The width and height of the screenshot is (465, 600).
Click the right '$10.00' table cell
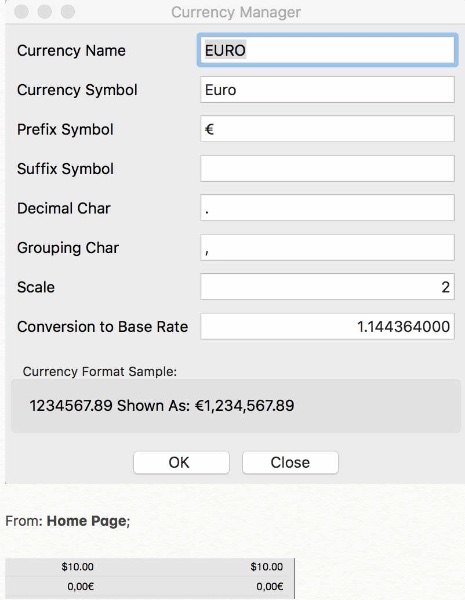[267, 567]
